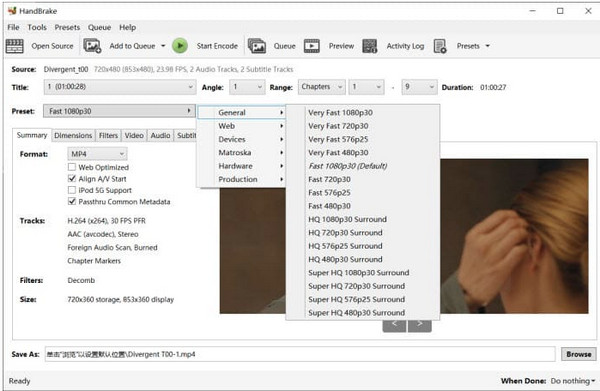Open the File menu
600x391 pixels.
pyautogui.click(x=13, y=27)
